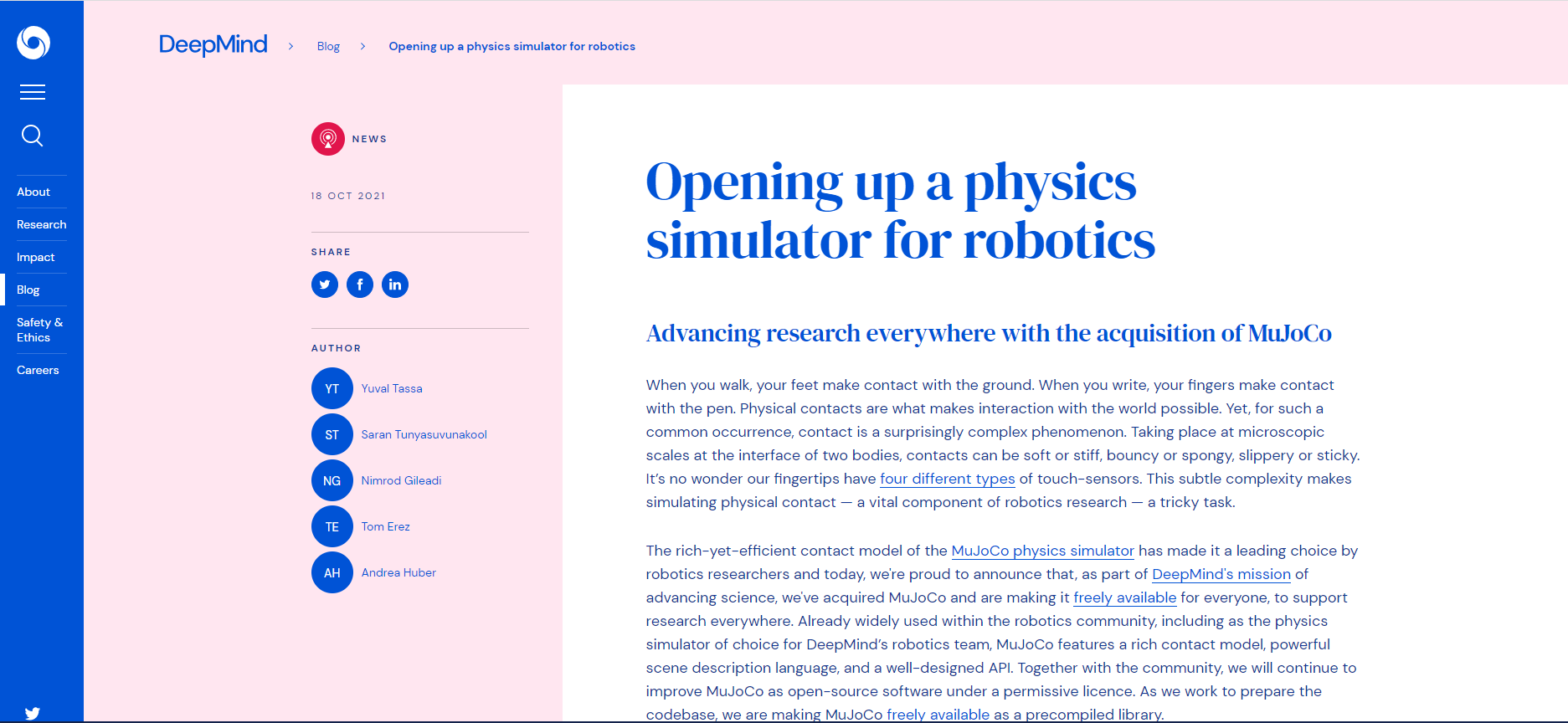The image size is (1568, 723).
Task: Click the Twitter icon in the blue sidebar
Action: pos(33,713)
